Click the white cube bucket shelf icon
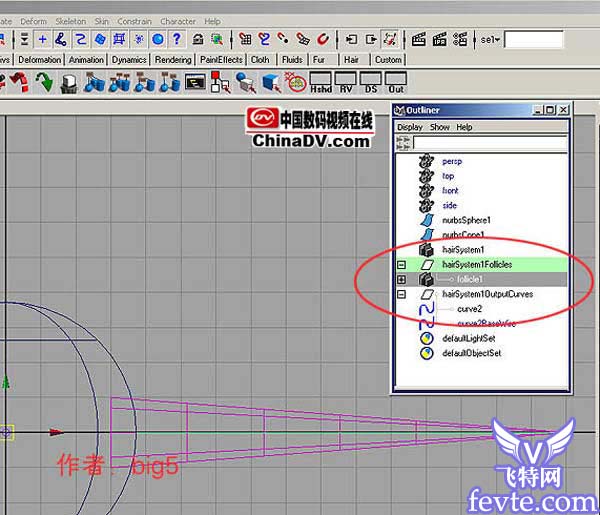Viewport: 600px width, 515px height. pyautogui.click(x=69, y=83)
